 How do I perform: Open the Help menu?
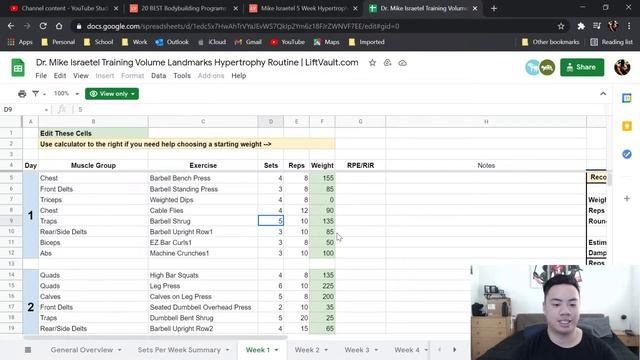[238, 76]
